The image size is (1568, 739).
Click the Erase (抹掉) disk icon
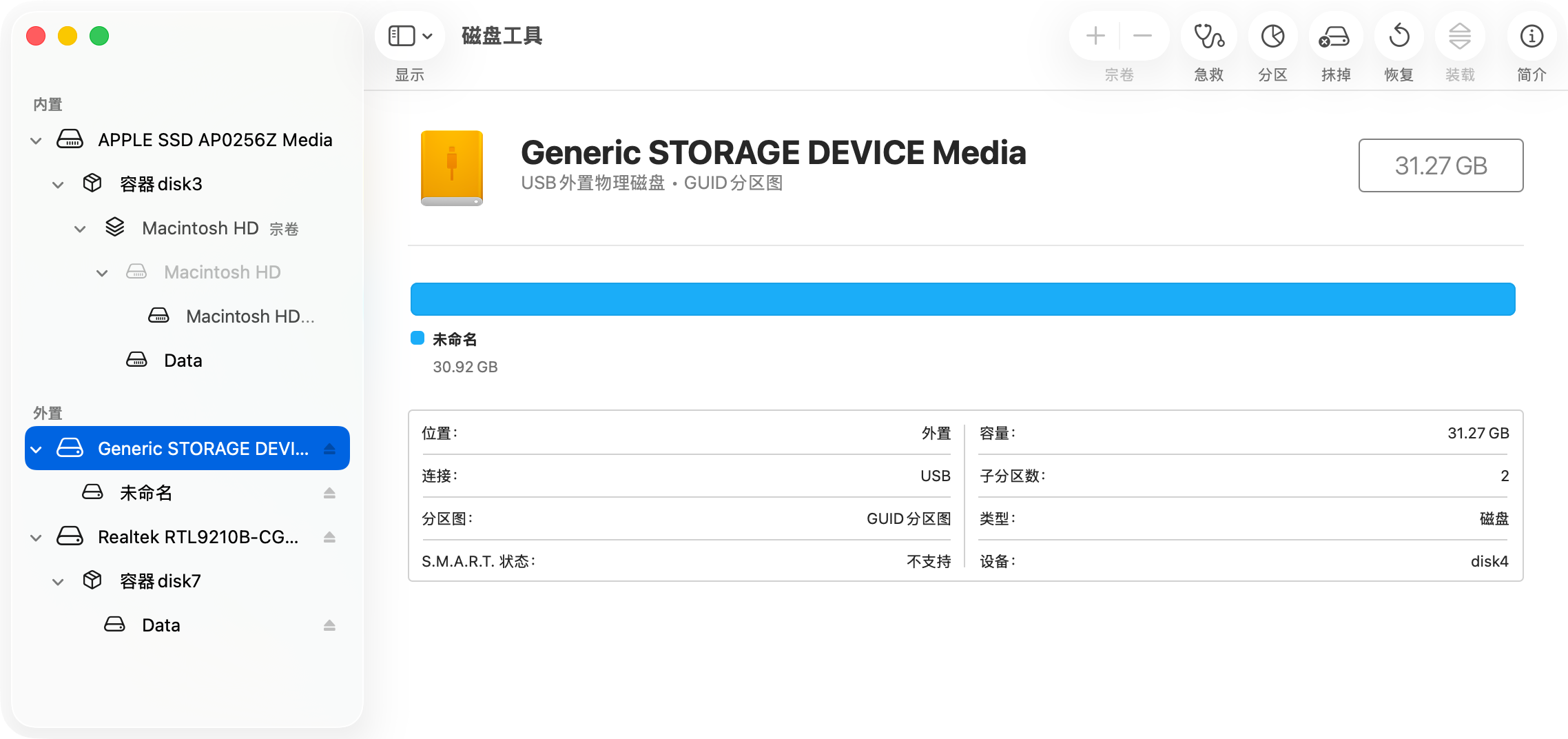click(1334, 37)
